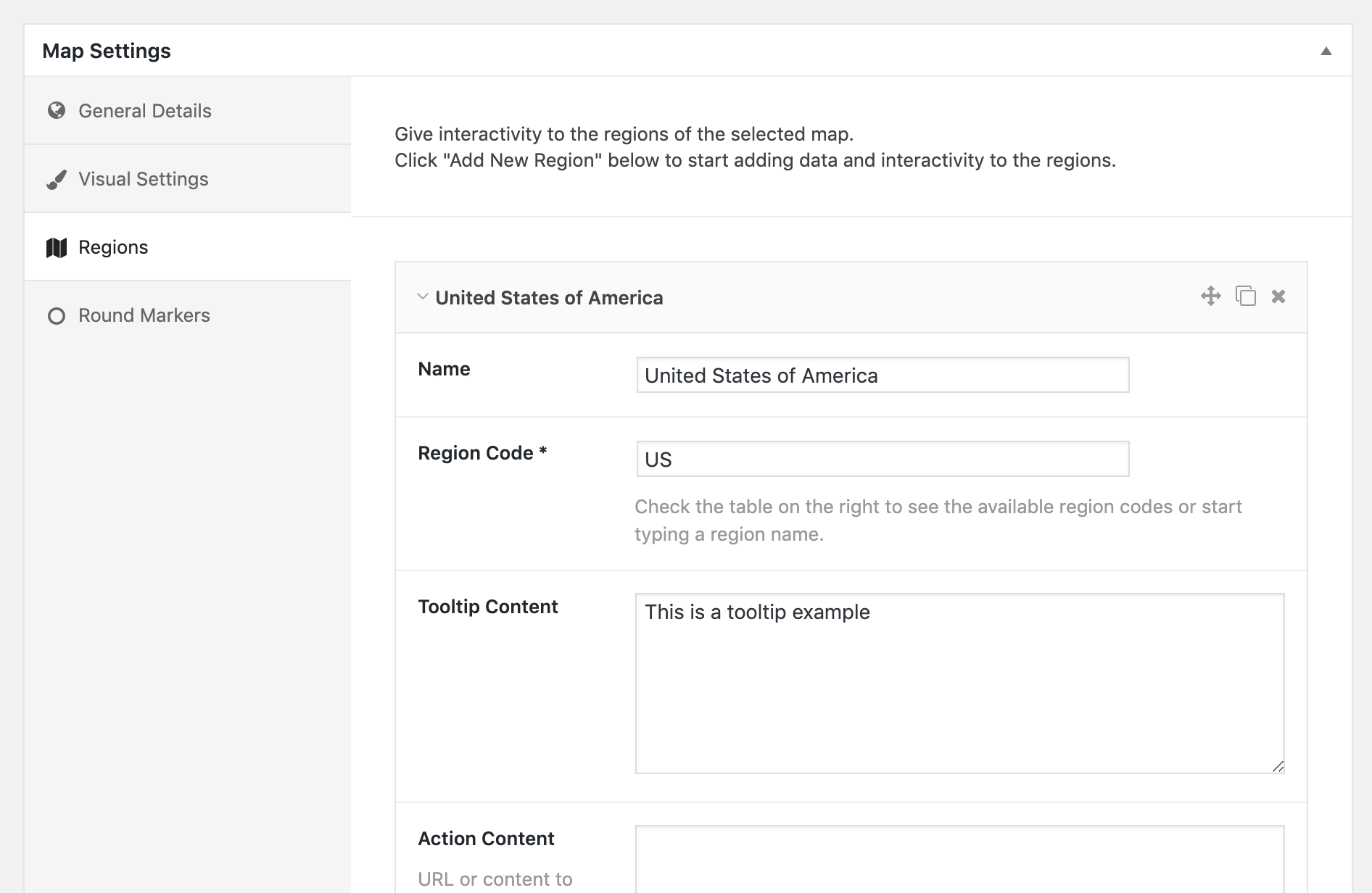
Task: Open the Round Markers tab
Action: click(x=187, y=315)
